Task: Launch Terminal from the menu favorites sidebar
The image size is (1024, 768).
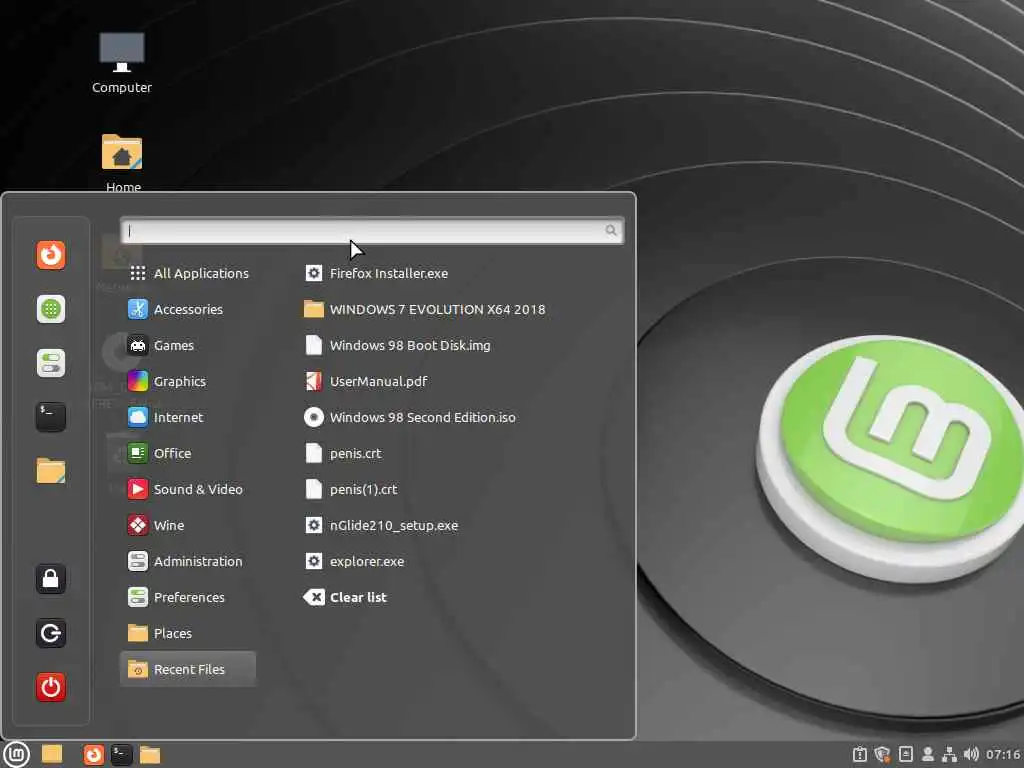Action: (x=51, y=417)
